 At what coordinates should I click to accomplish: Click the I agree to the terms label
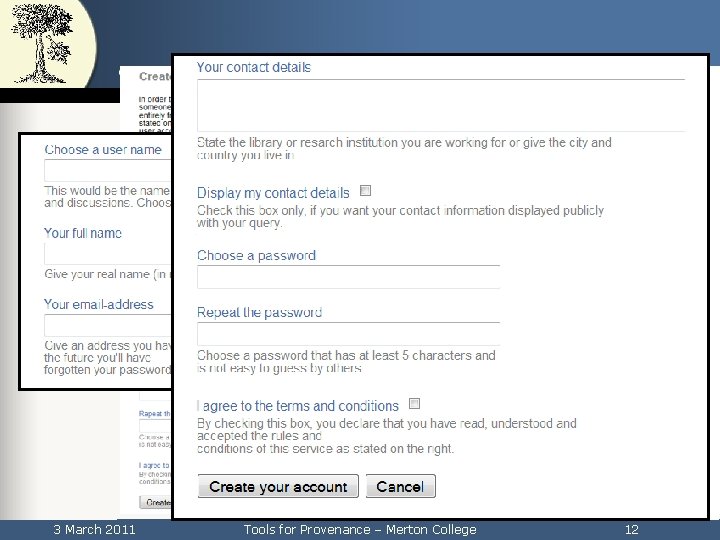click(x=298, y=406)
